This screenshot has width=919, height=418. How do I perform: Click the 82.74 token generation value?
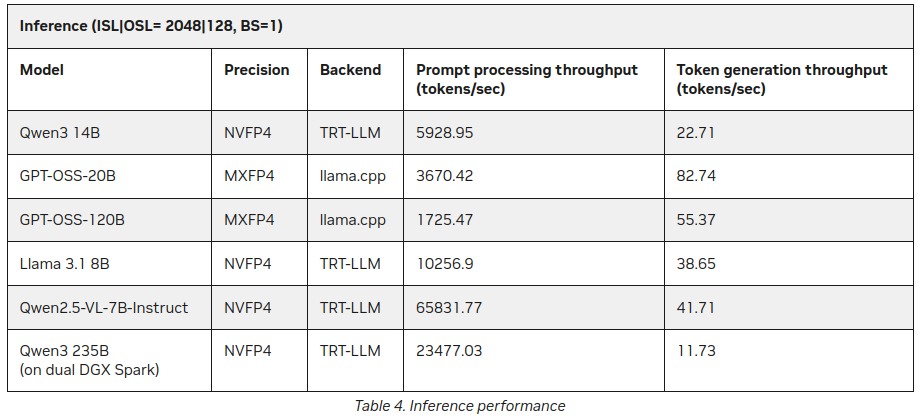(696, 176)
